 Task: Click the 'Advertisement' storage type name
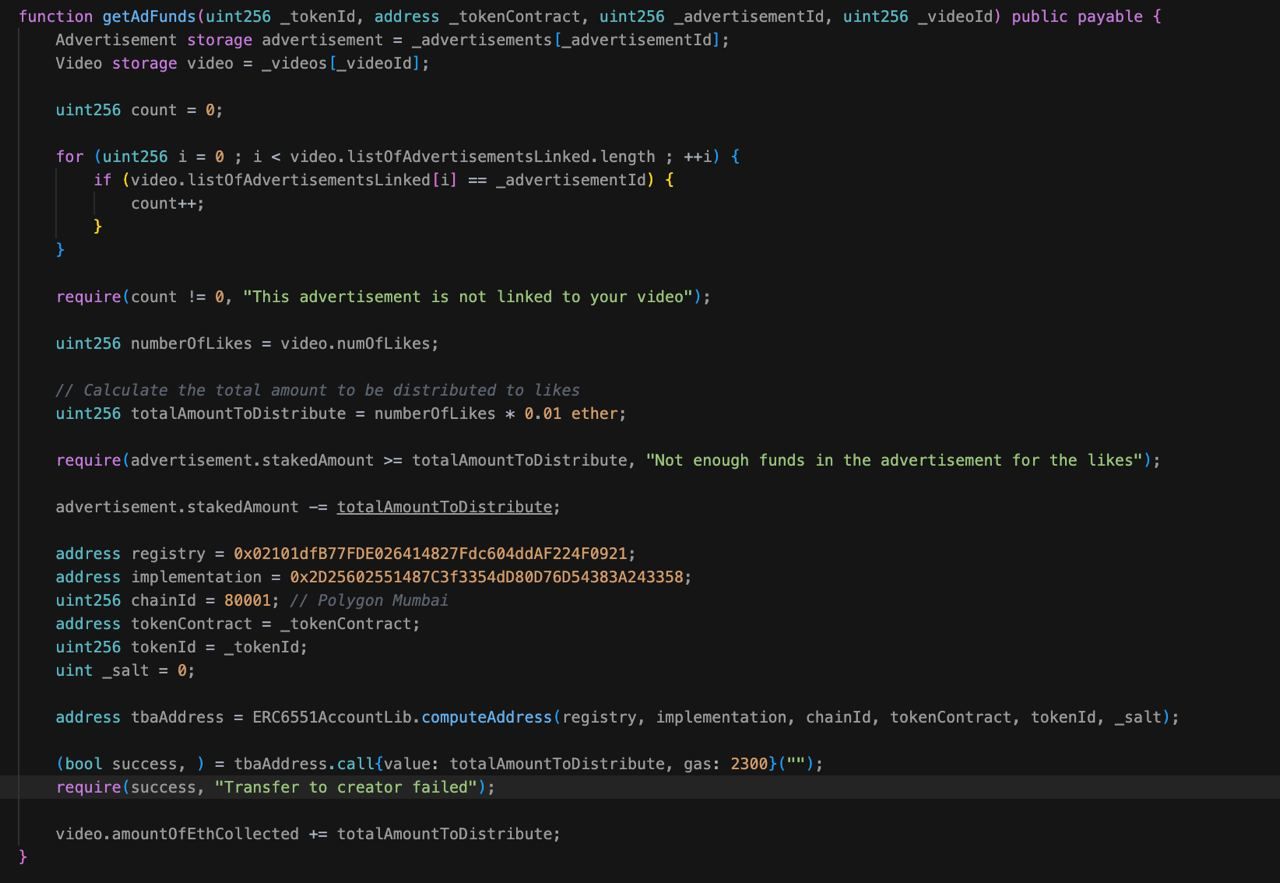116,40
